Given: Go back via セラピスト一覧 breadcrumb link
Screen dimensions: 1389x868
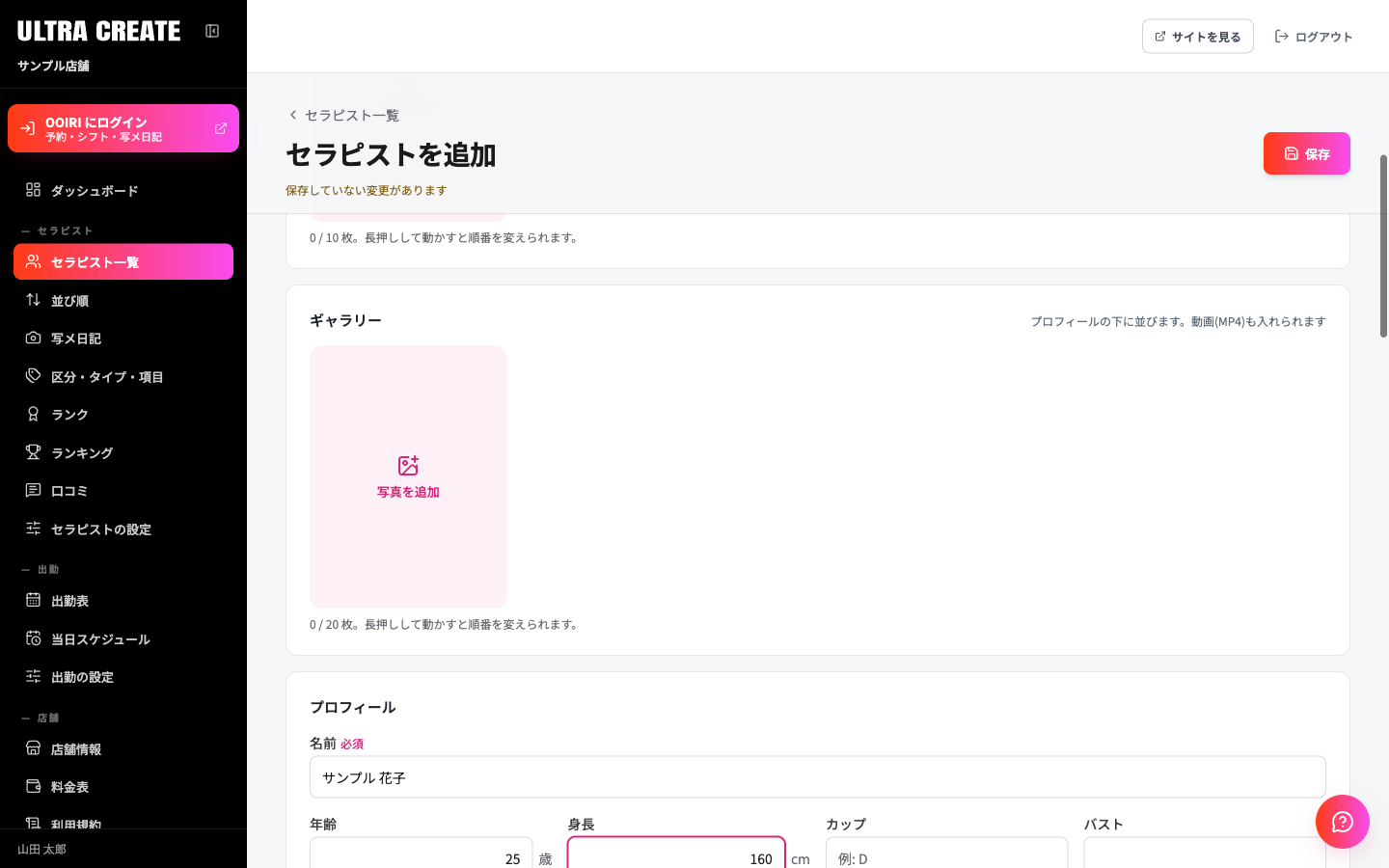Looking at the screenshot, I should pos(343,115).
